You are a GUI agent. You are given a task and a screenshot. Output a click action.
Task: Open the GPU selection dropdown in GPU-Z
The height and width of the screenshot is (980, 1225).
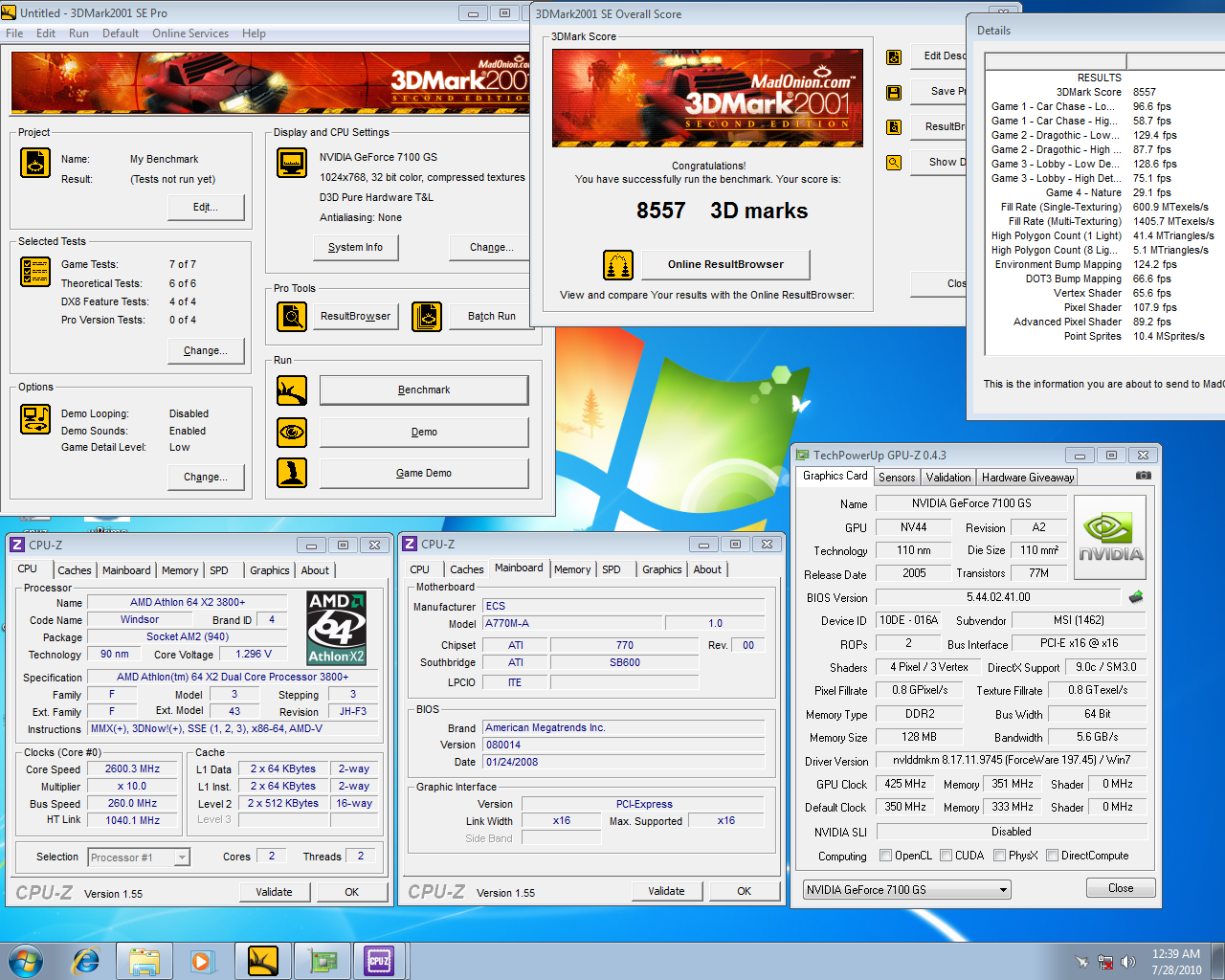(906, 889)
